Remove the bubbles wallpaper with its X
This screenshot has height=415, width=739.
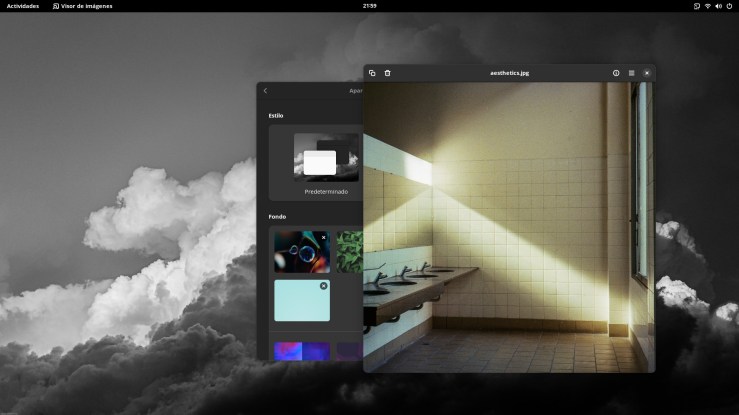[x=324, y=237]
